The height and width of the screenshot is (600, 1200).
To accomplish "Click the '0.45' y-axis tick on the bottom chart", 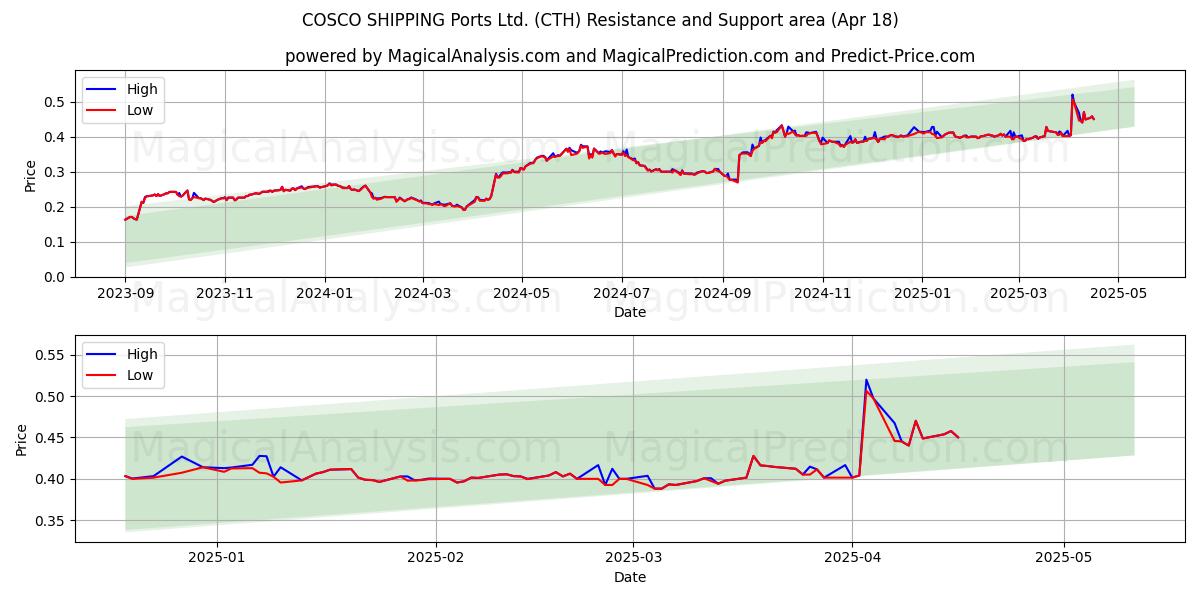I will pos(52,438).
